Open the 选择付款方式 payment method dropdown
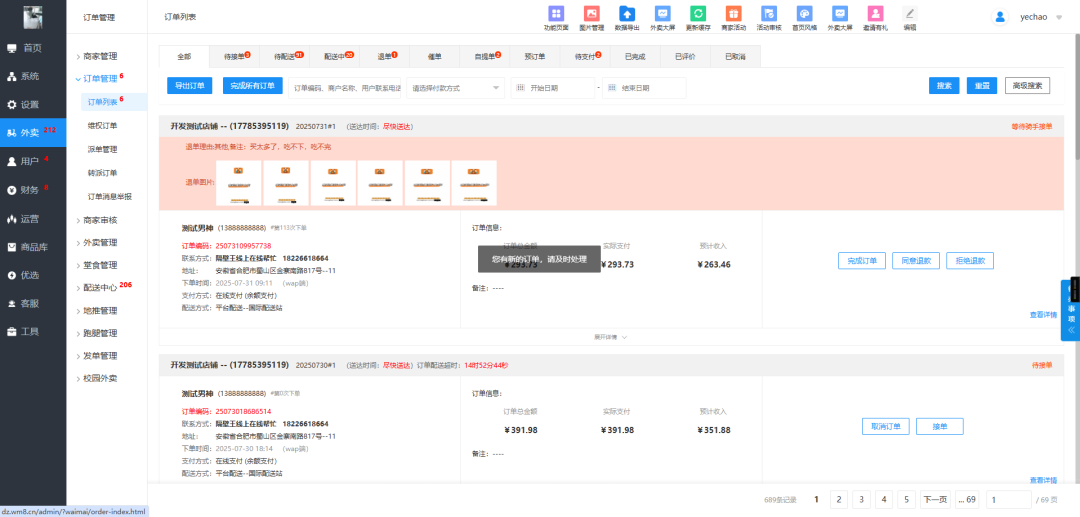 click(x=455, y=88)
